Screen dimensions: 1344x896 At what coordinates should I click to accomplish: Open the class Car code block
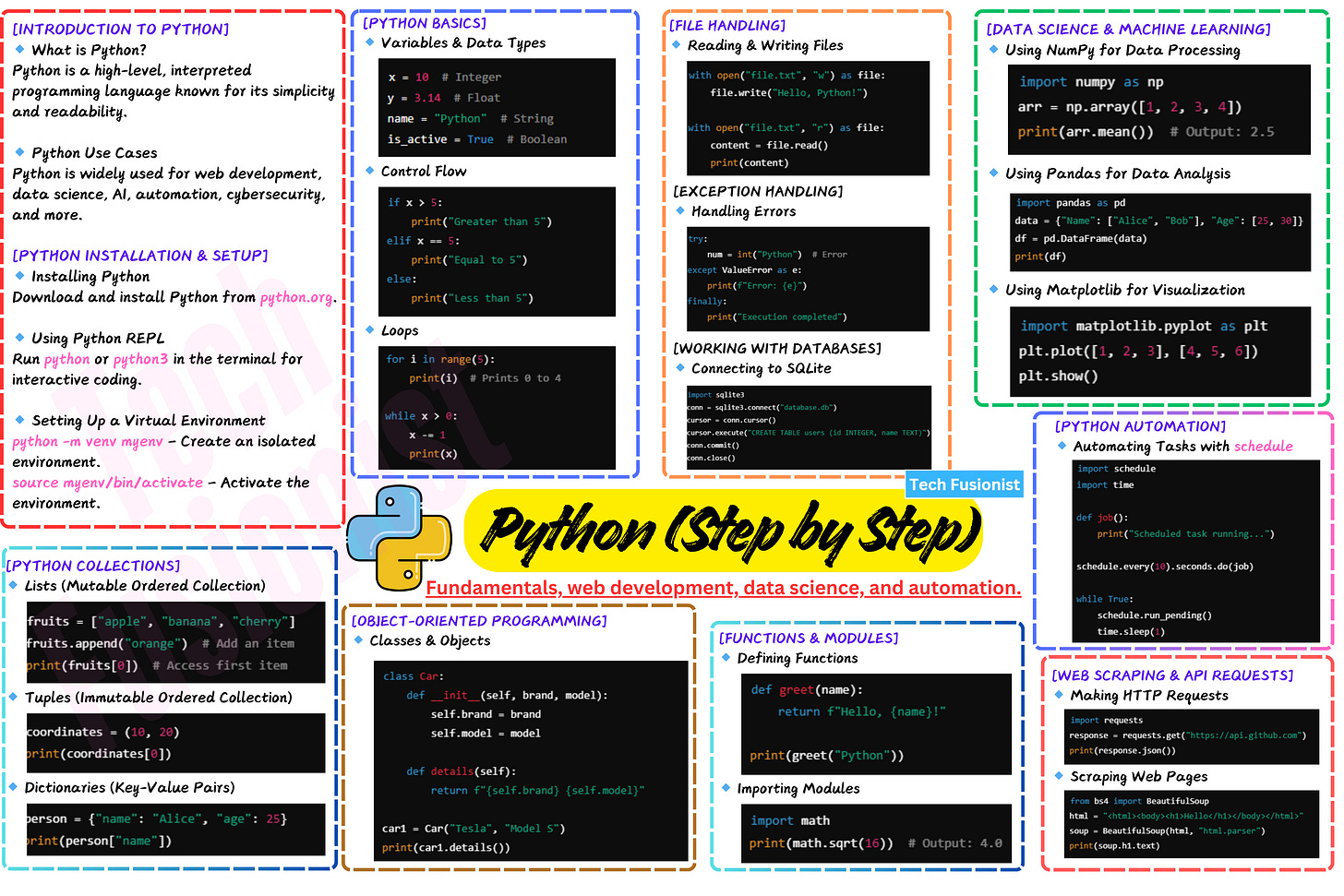pos(531,760)
